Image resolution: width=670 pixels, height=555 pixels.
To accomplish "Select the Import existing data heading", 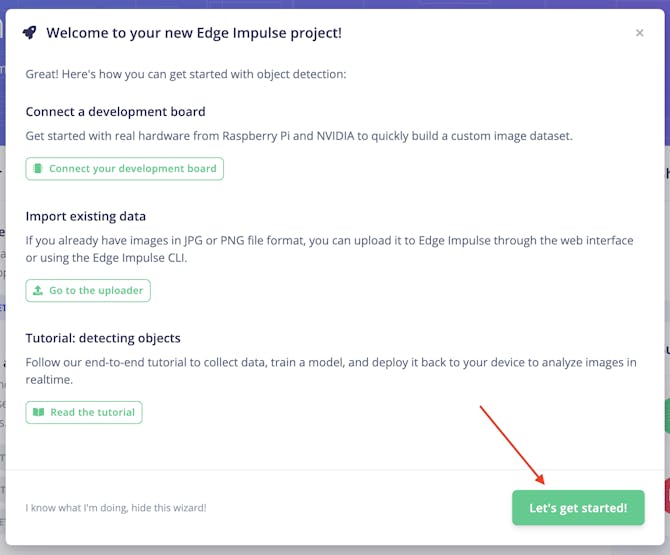I will tap(86, 216).
